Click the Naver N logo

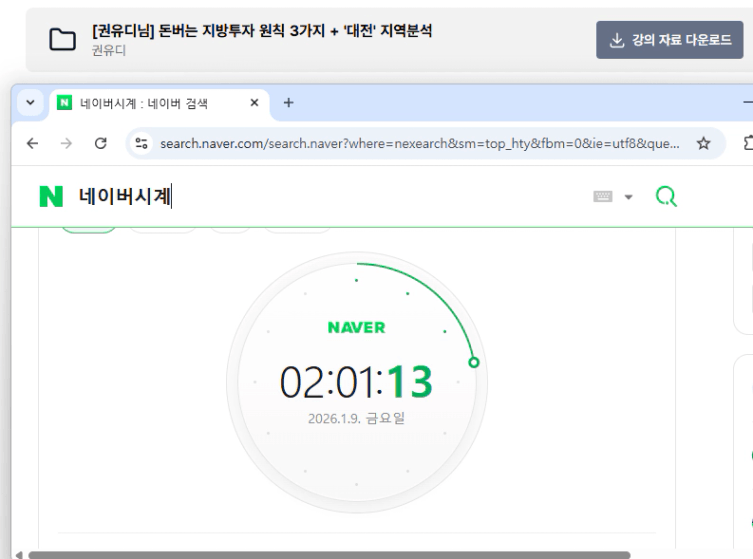click(x=51, y=196)
